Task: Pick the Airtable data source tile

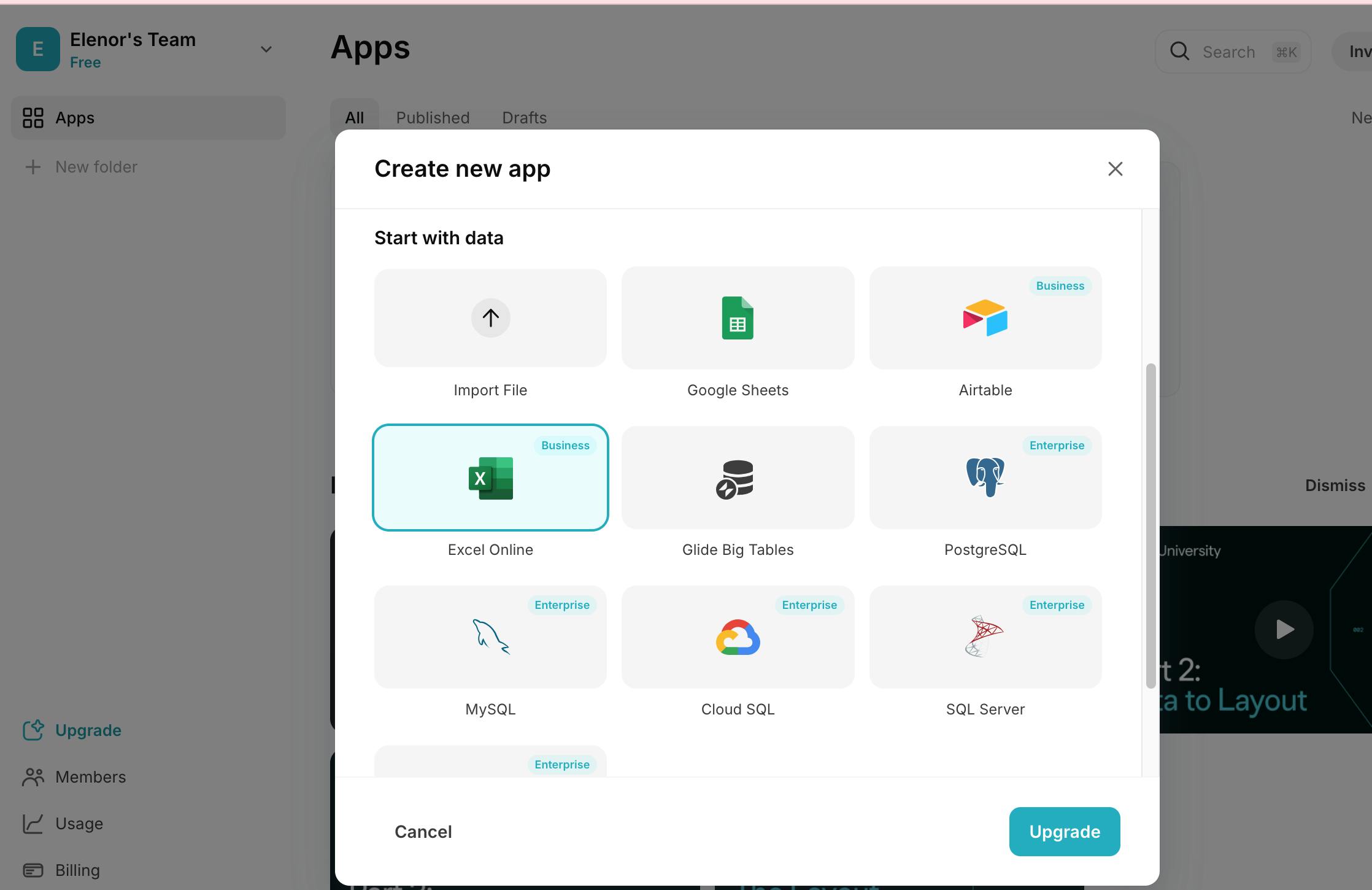Action: pos(985,318)
